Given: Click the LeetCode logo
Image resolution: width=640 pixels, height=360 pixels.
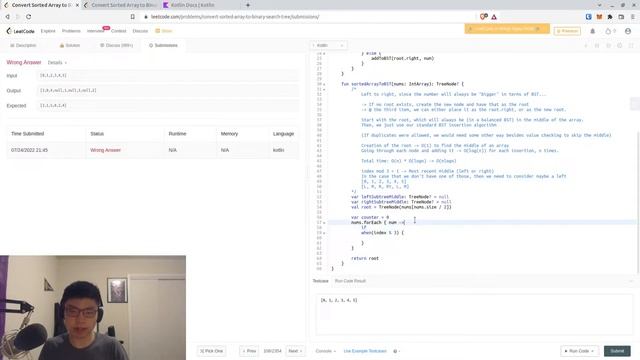Looking at the screenshot, I should pyautogui.click(x=21, y=31).
